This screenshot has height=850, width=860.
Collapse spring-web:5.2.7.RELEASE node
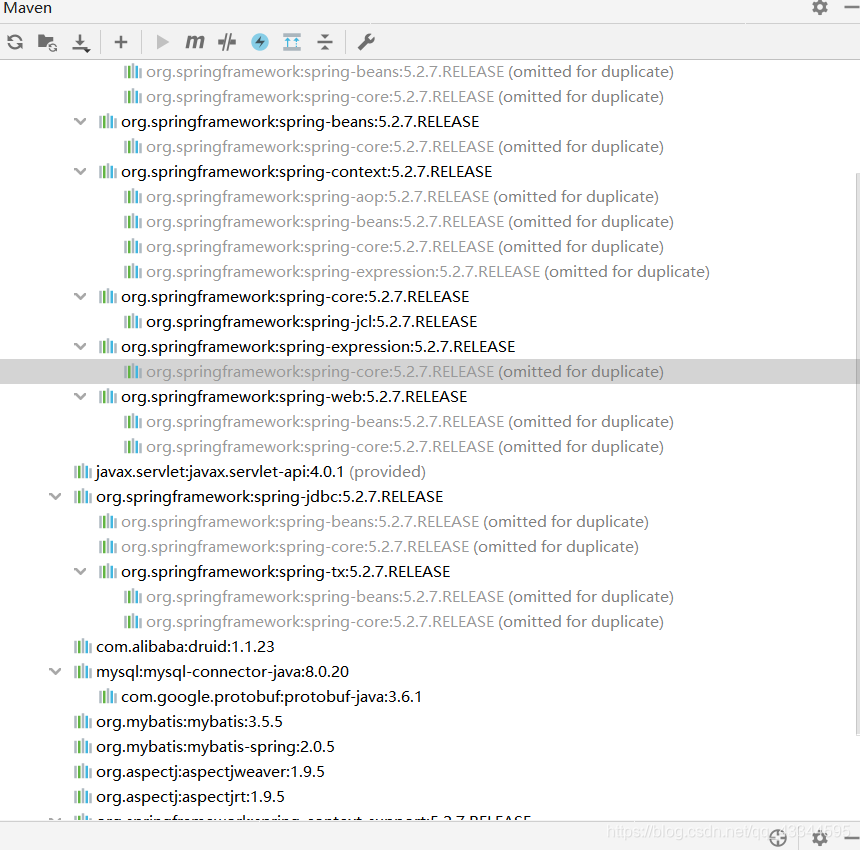(80, 396)
